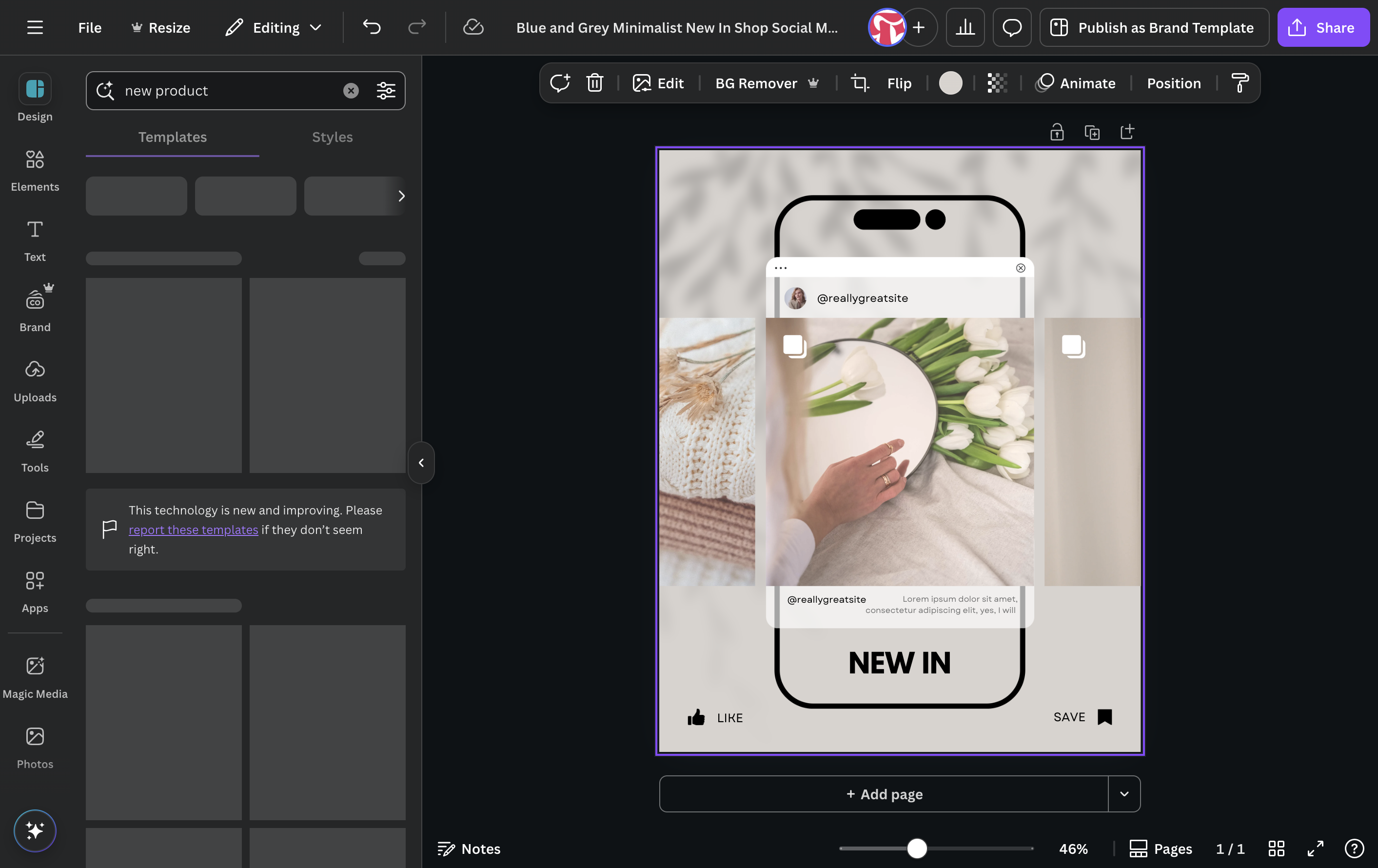Viewport: 1378px width, 868px height.
Task: Open the File menu
Action: click(90, 27)
